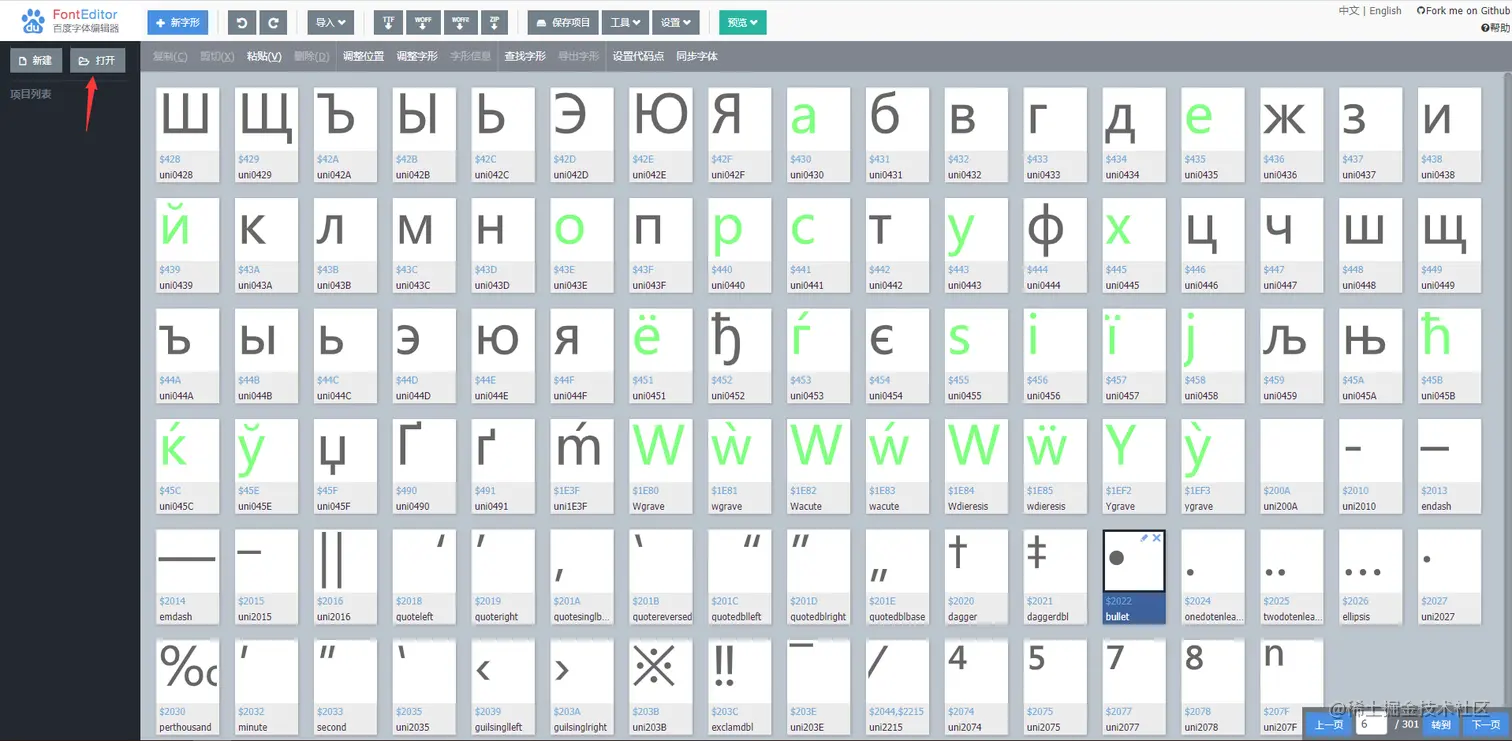Click 保存项目 save project button
The image size is (1512, 741).
[563, 22]
